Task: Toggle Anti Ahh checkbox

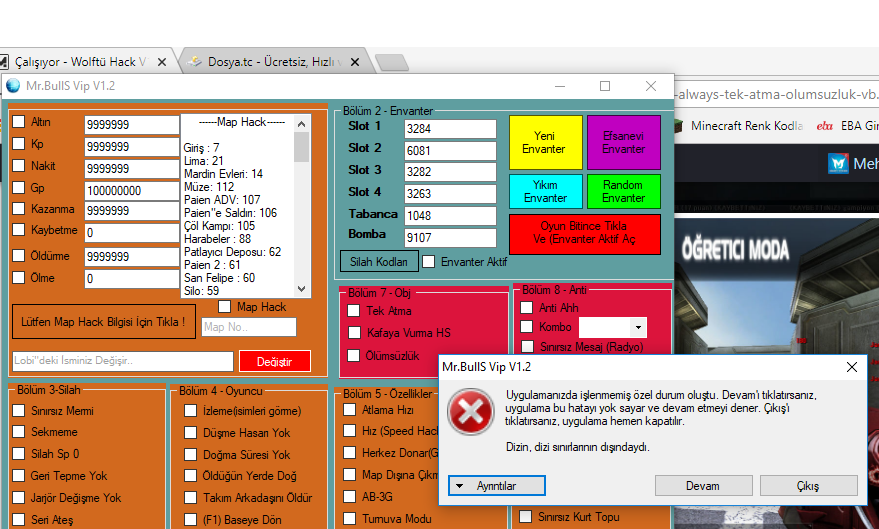Action: pos(526,307)
